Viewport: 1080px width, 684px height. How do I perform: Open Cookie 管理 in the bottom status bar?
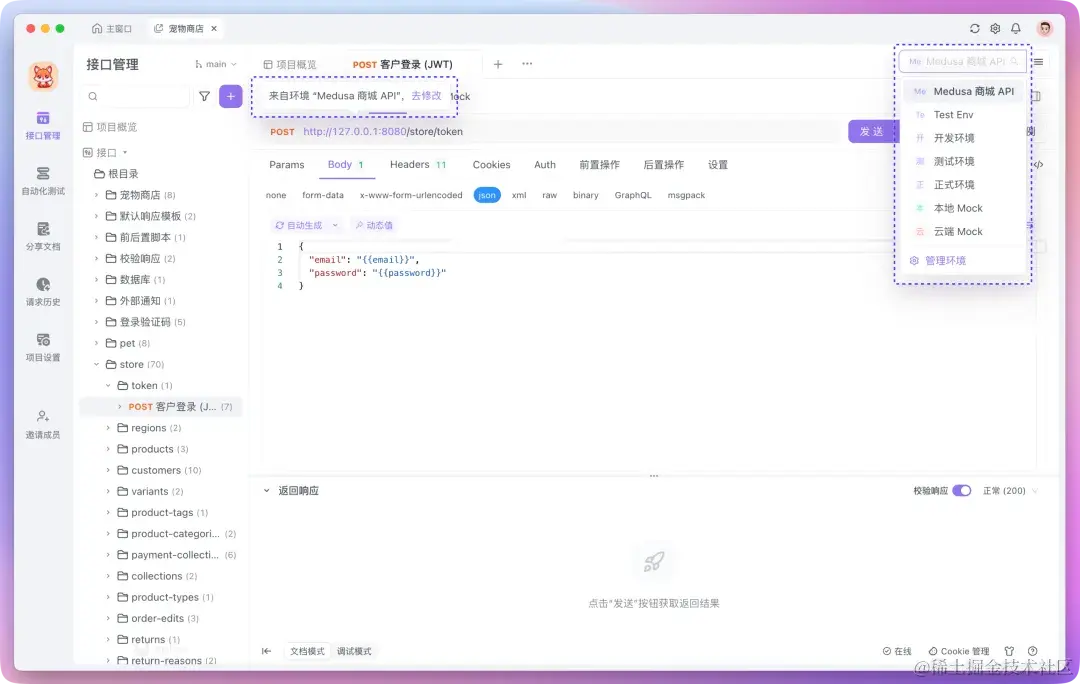pyautogui.click(x=958, y=651)
